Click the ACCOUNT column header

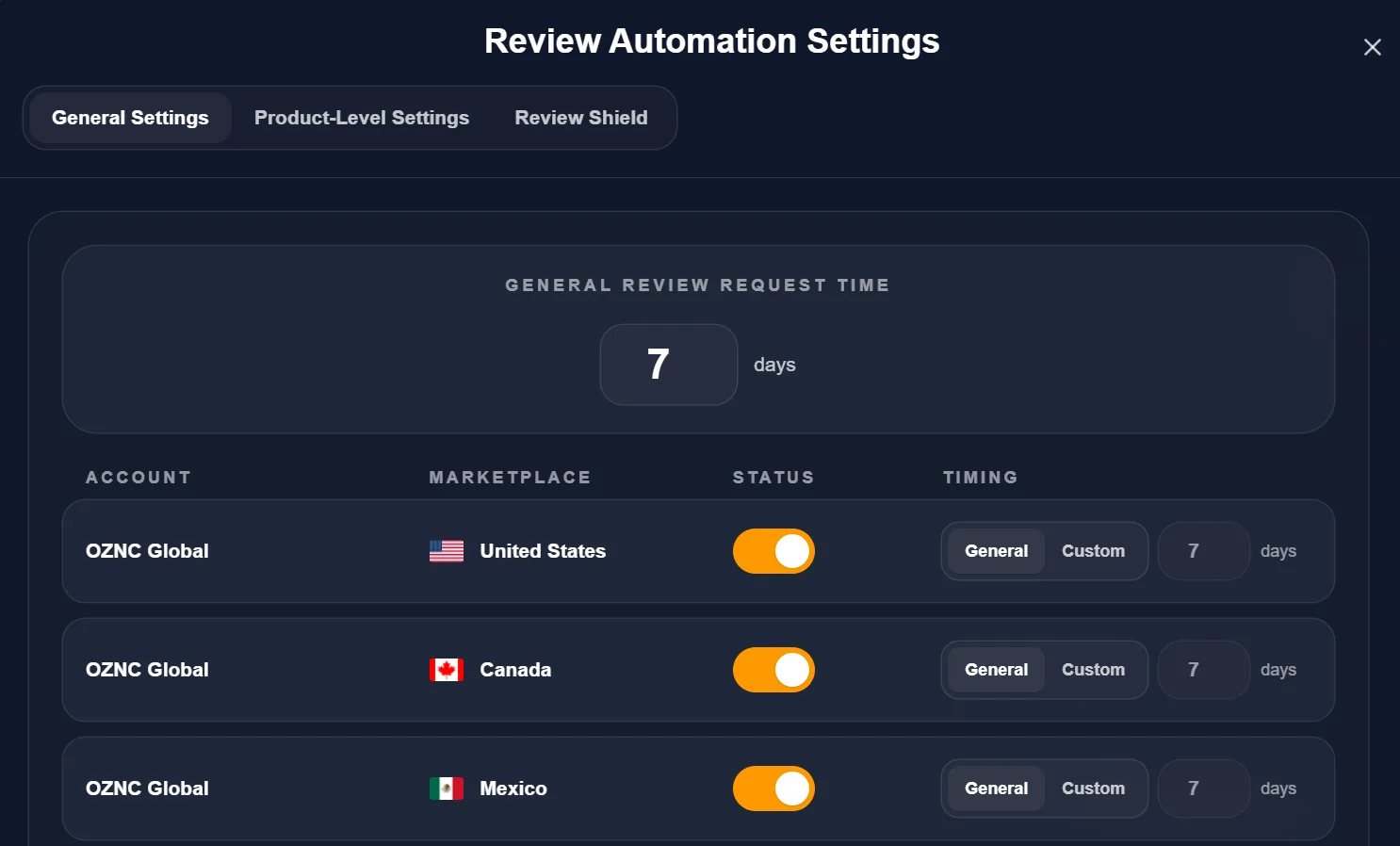(x=138, y=478)
